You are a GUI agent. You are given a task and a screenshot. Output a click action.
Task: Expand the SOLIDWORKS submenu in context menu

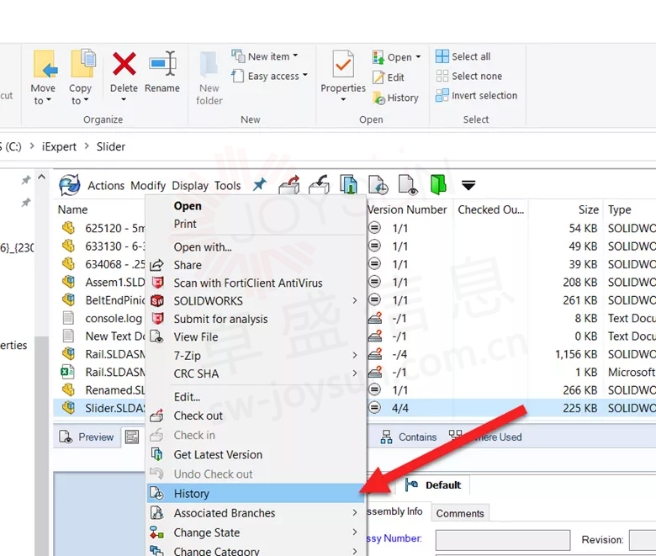pyautogui.click(x=354, y=301)
